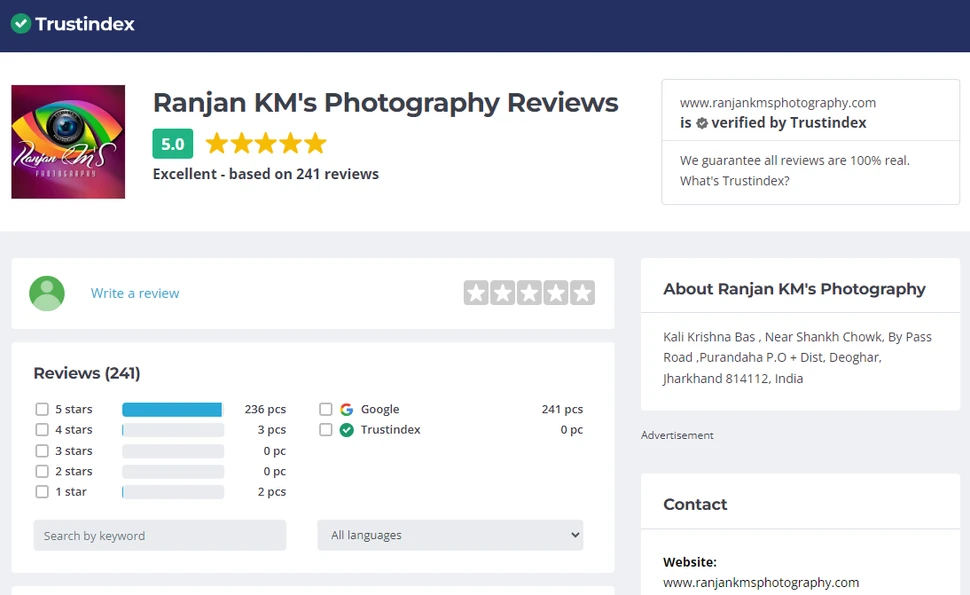
Task: Click the Trustindex check icon in filters
Action: pos(346,430)
